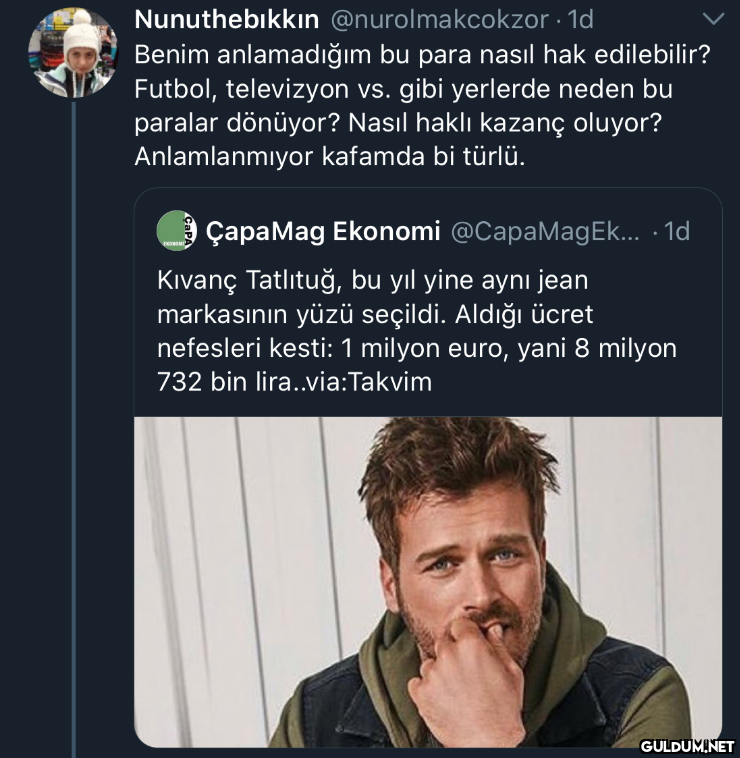Click the quoted tweet's 1d timestamp
Viewport: 740px width, 758px height.
[675, 231]
